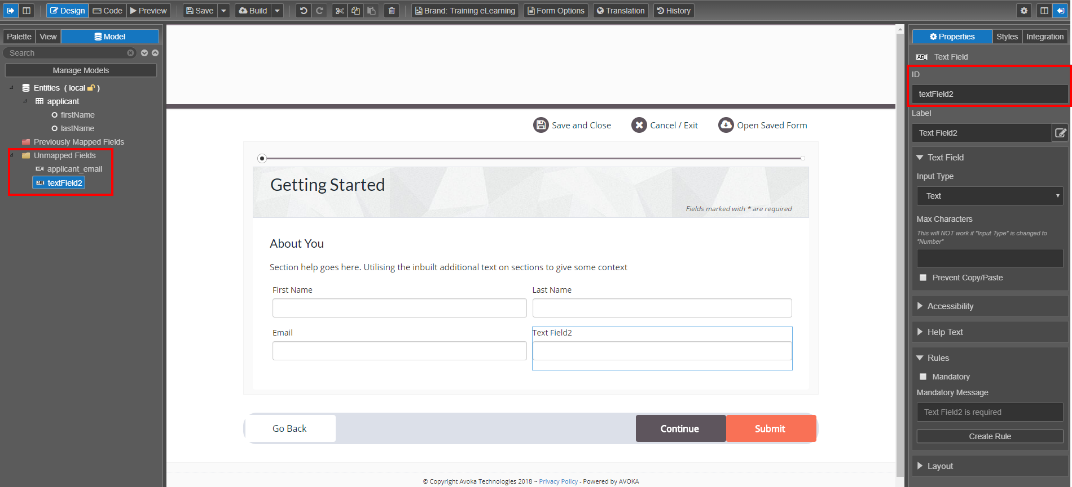1072x487 pixels.
Task: Open the Save dropdown arrow
Action: click(x=224, y=10)
